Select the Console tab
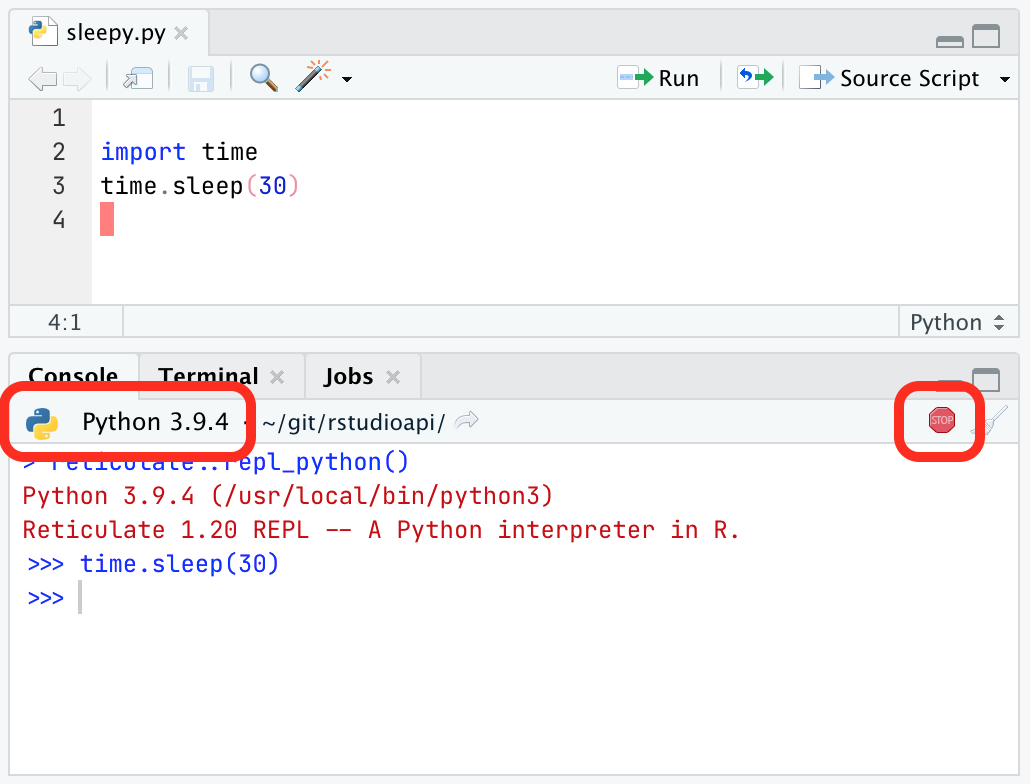This screenshot has width=1030, height=784. pos(74,376)
